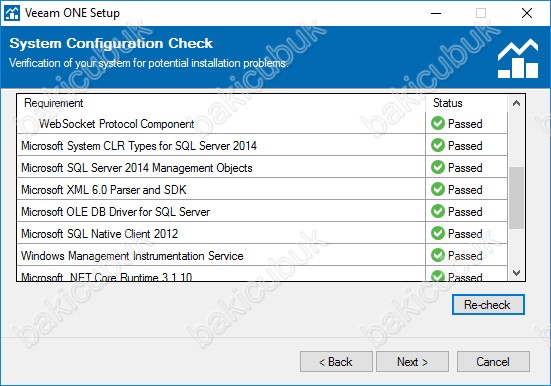Click Passed status for WebSocket Protocol Component
The width and height of the screenshot is (551, 386).
(465, 124)
